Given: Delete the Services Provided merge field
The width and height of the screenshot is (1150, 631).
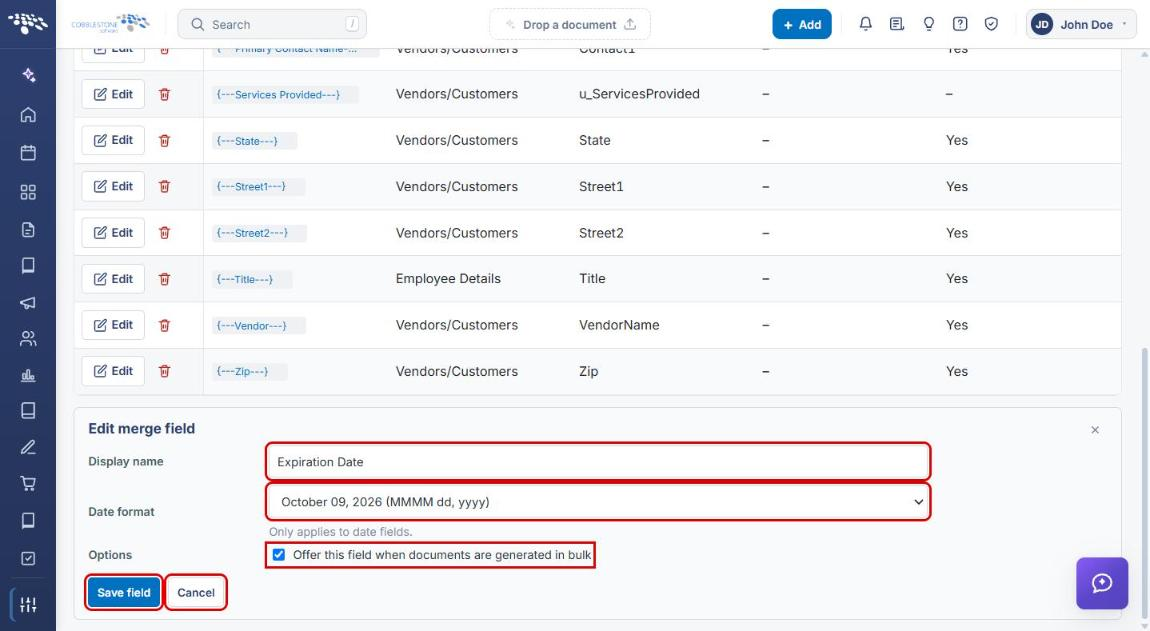Looking at the screenshot, I should point(164,94).
